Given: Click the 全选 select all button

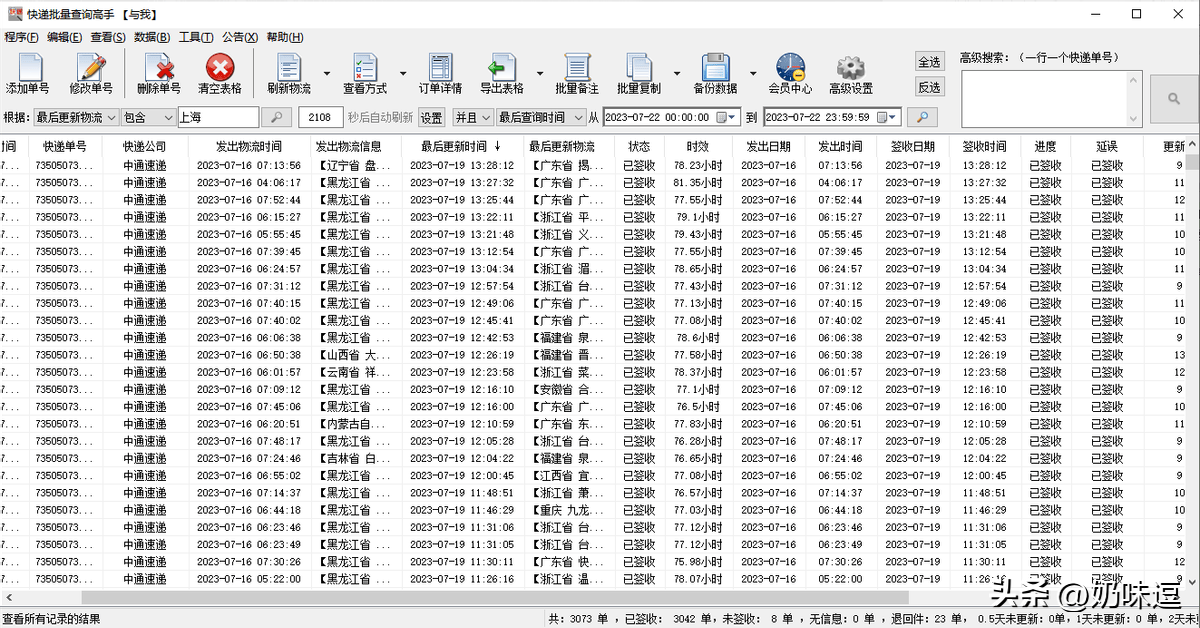Looking at the screenshot, I should 929,62.
